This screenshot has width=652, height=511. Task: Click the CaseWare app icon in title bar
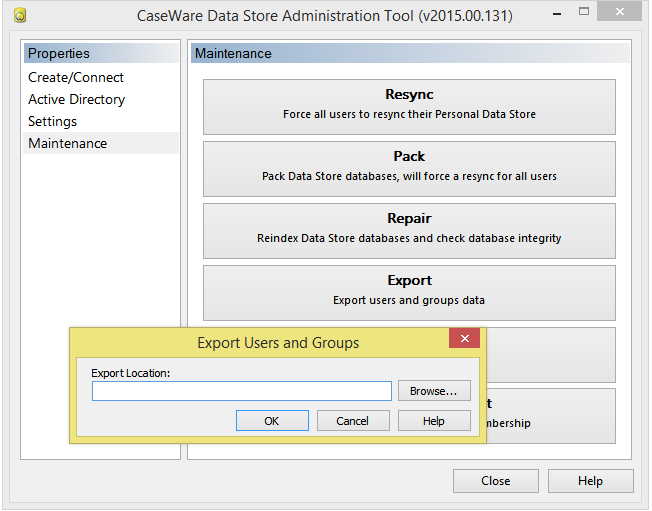(x=20, y=16)
